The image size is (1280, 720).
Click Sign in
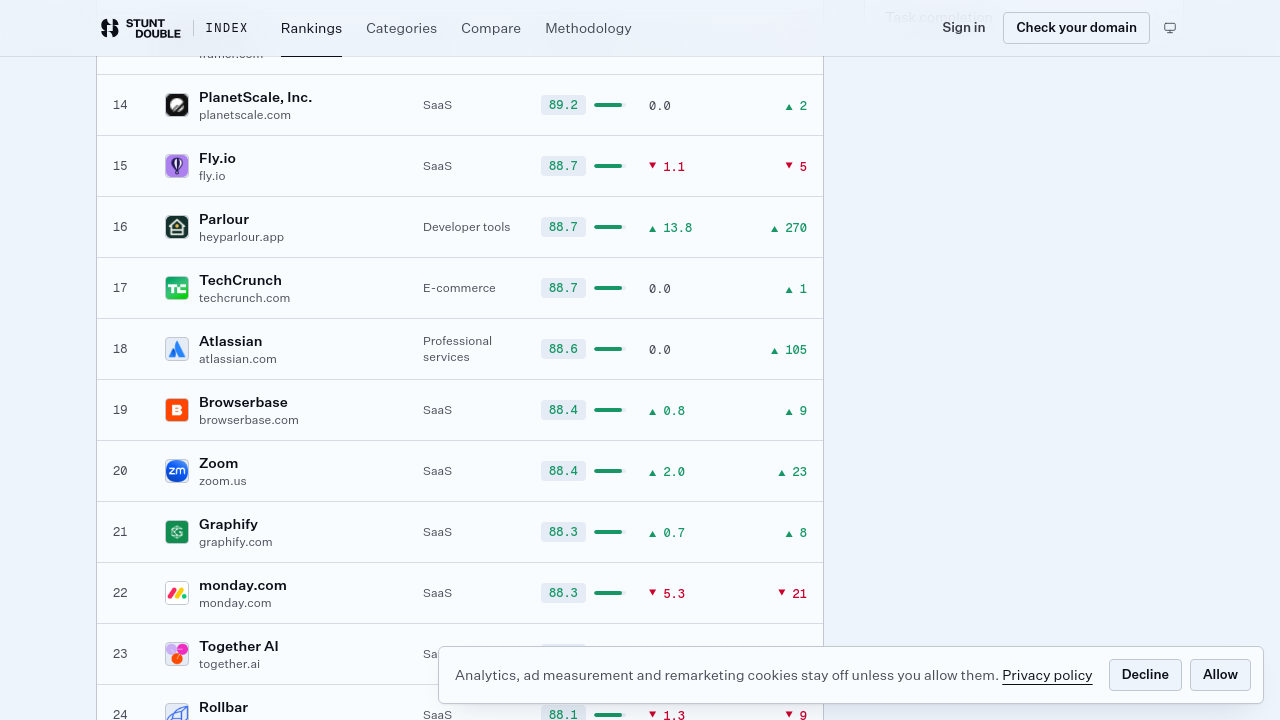(963, 27)
